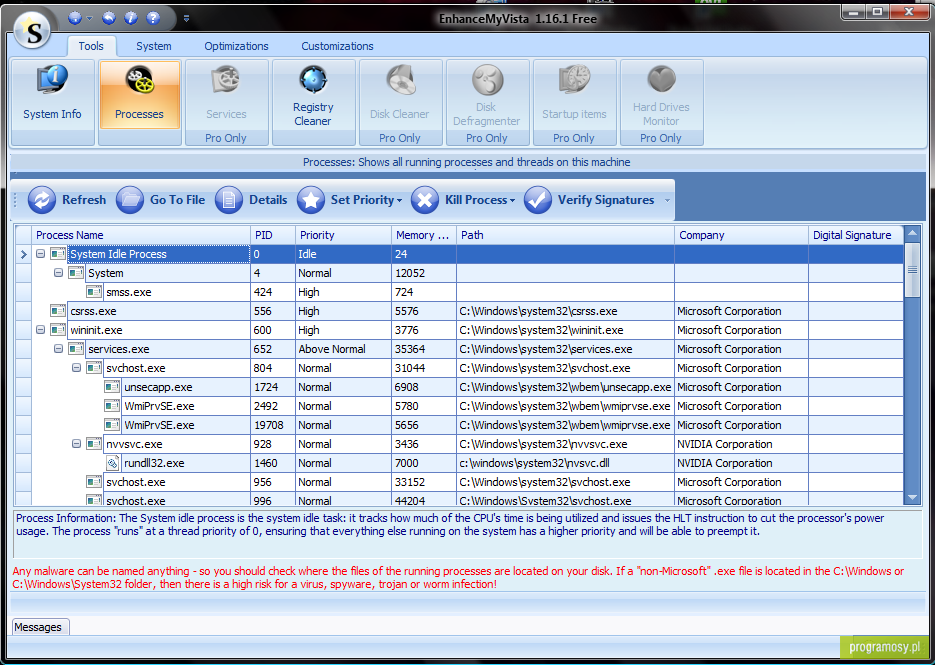
Task: Click the EnhanceMyVista S logo button
Action: pos(34,31)
